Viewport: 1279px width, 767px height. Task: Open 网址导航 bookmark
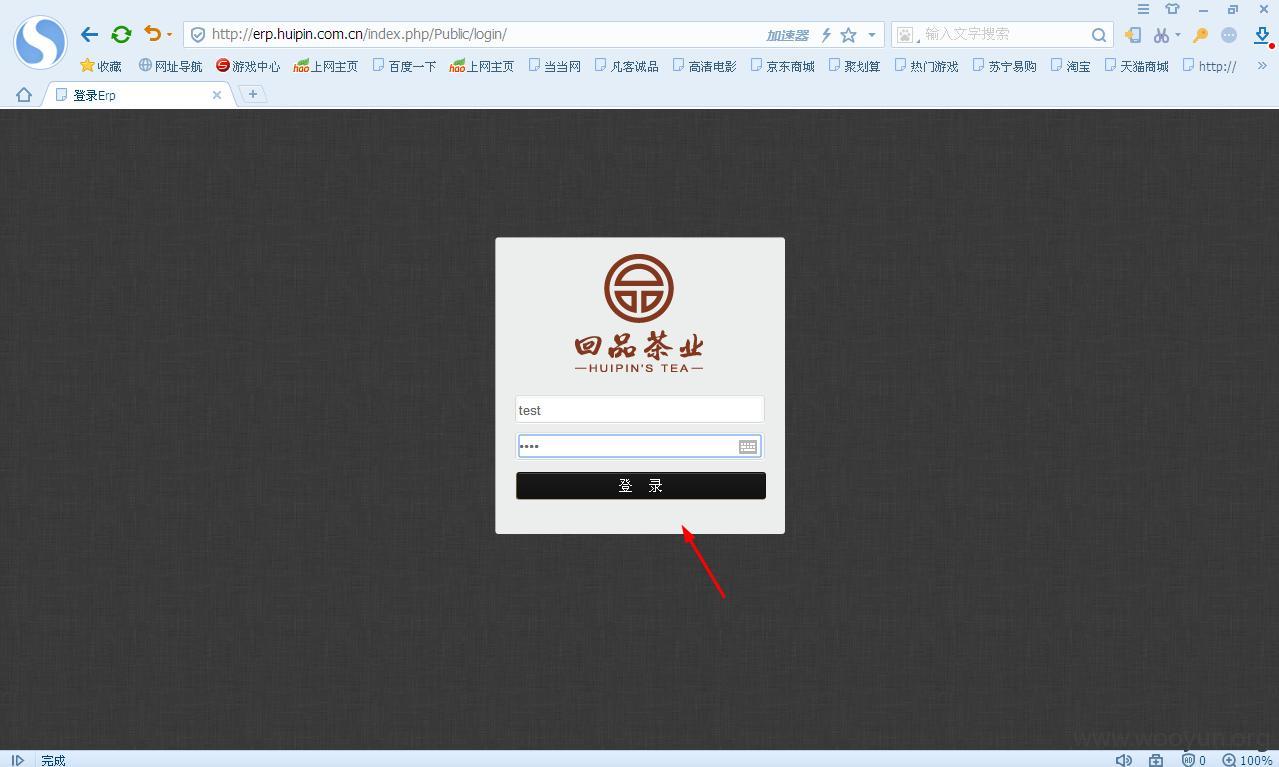(x=170, y=66)
